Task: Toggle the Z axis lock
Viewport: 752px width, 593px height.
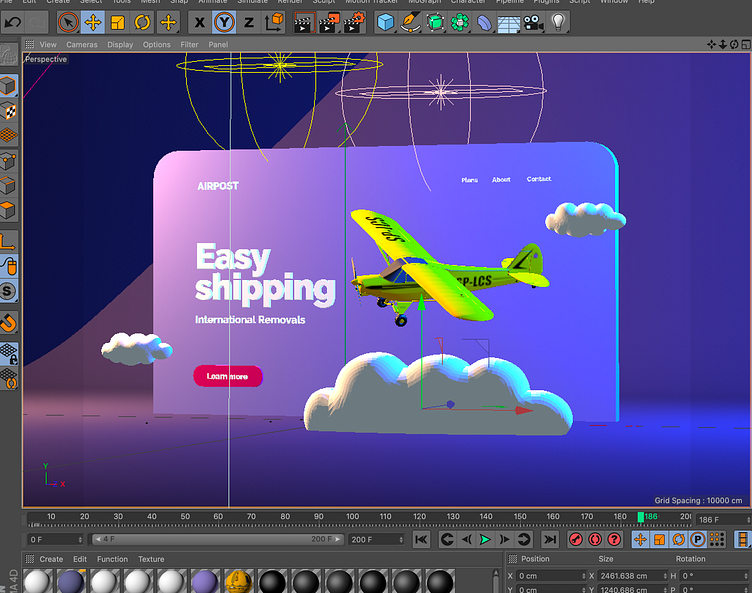Action: [x=249, y=22]
